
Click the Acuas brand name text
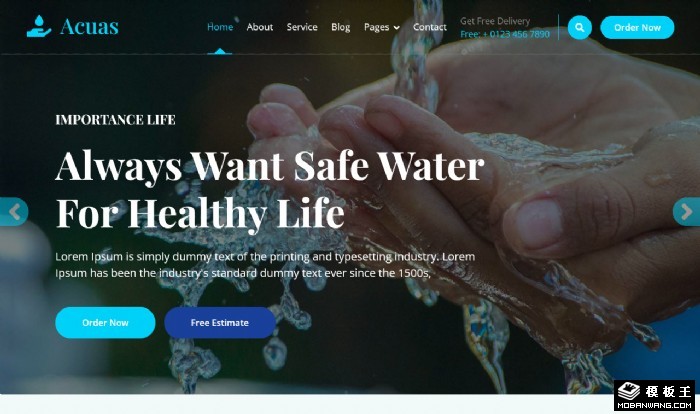[89, 27]
